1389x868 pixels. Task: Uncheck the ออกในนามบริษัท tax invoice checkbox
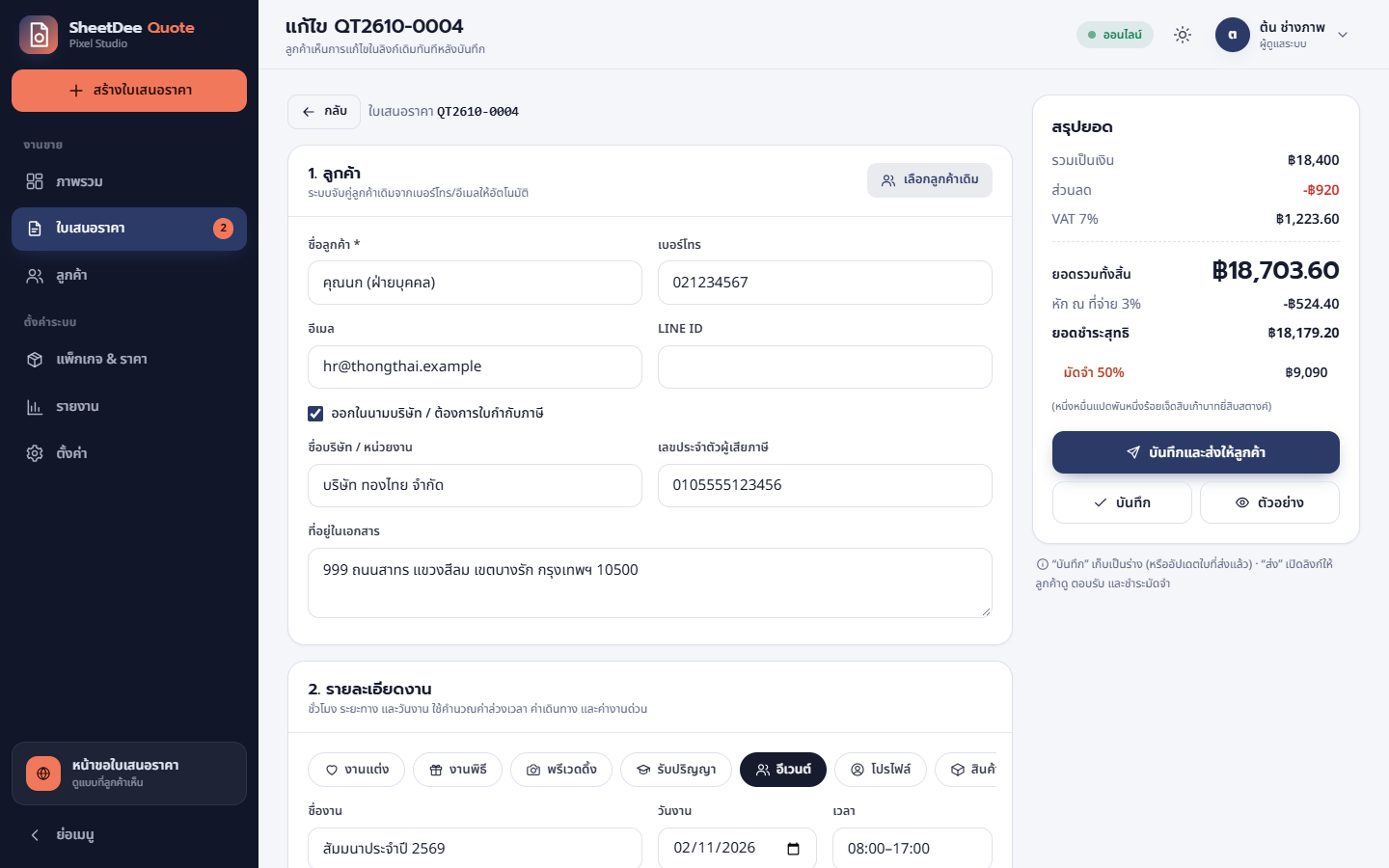coord(315,414)
